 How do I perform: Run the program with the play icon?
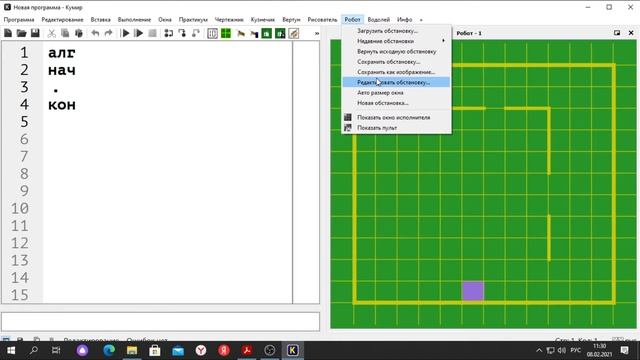(x=126, y=33)
